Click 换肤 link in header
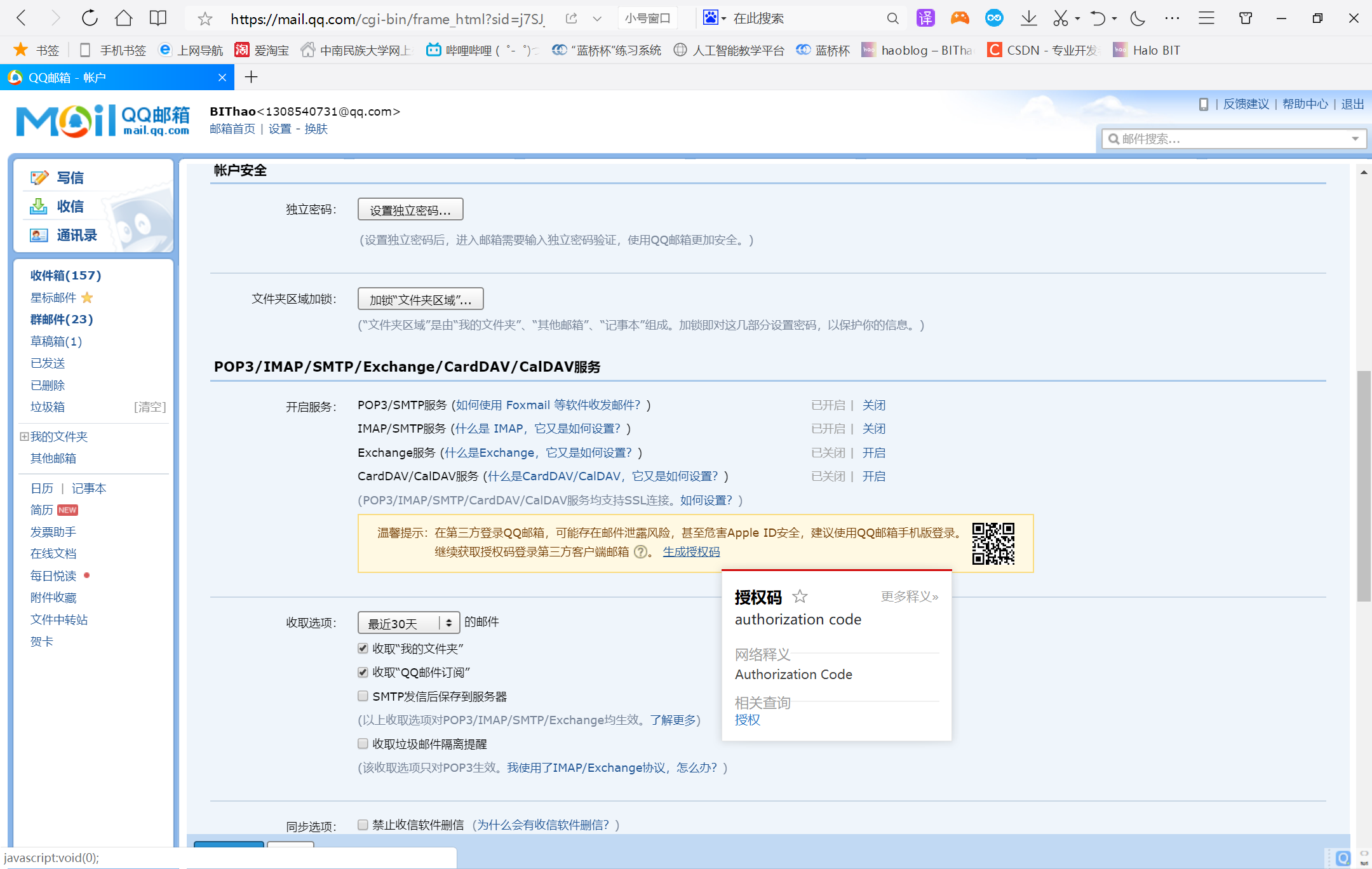 [316, 129]
